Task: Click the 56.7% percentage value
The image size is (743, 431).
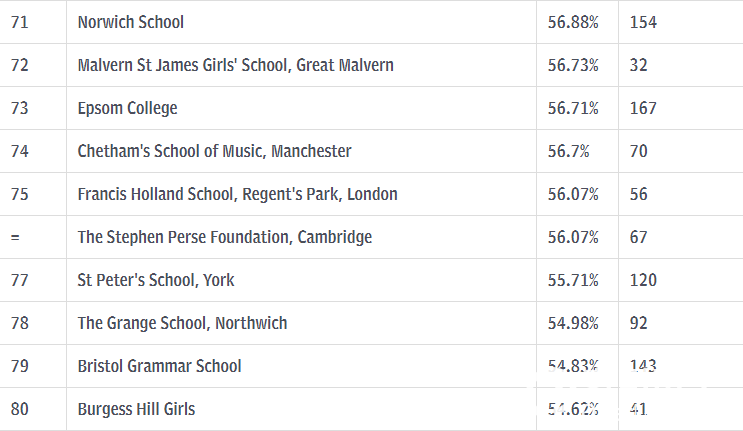Action: (568, 151)
